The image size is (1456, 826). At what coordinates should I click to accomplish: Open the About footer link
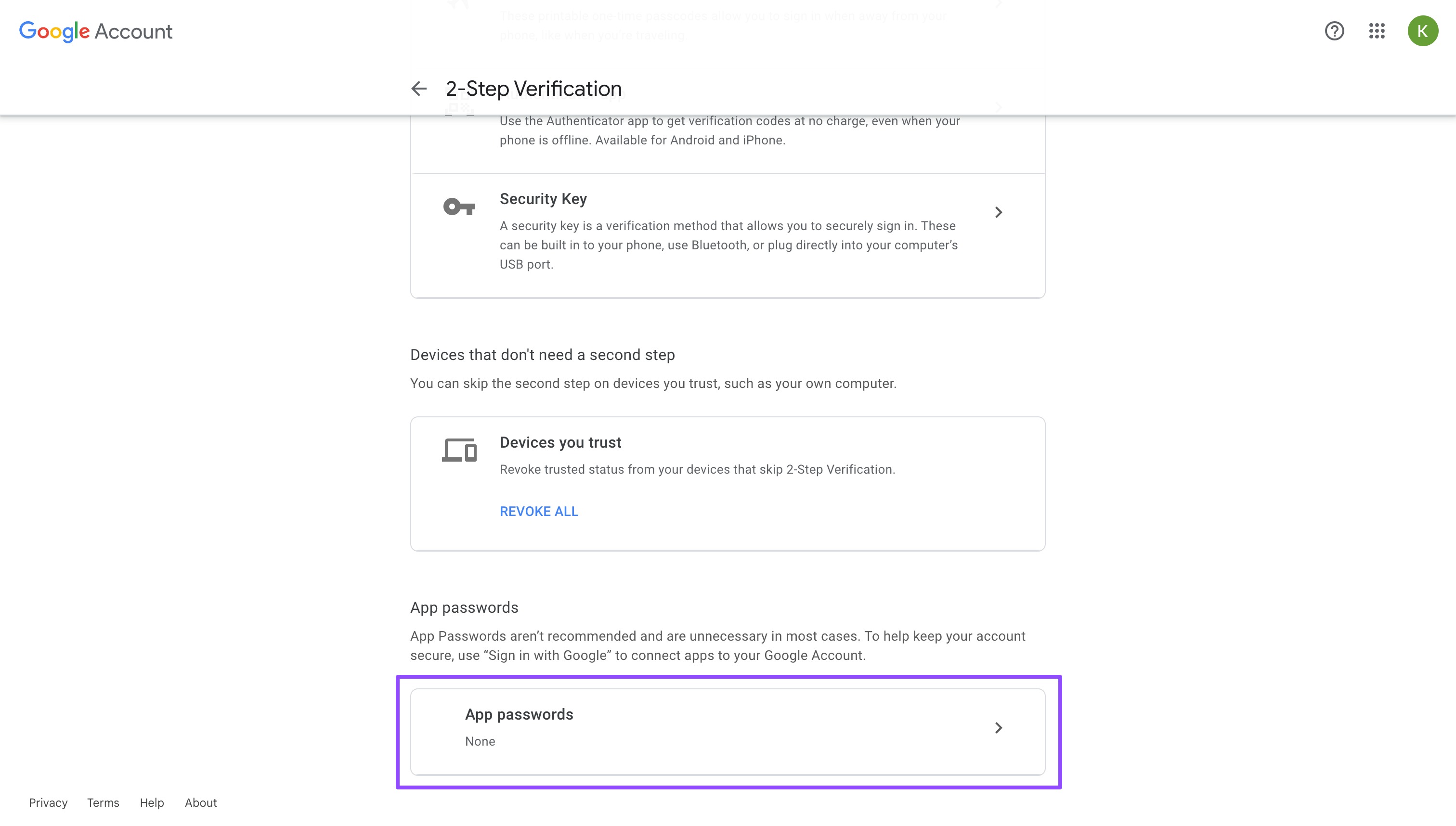pyautogui.click(x=200, y=802)
